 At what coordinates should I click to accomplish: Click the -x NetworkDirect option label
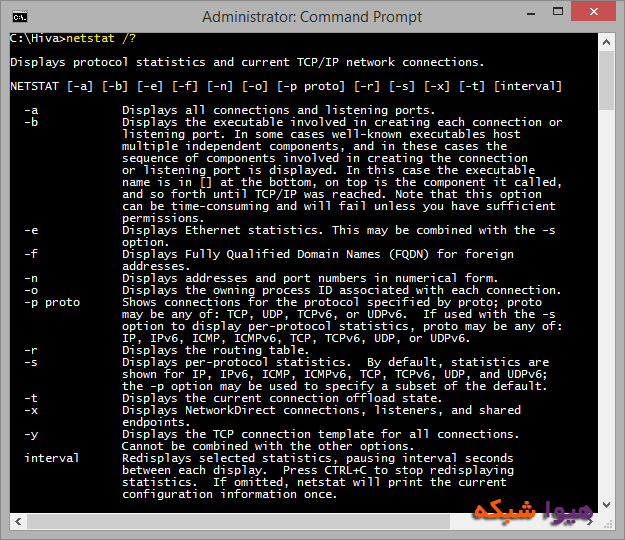coord(32,410)
